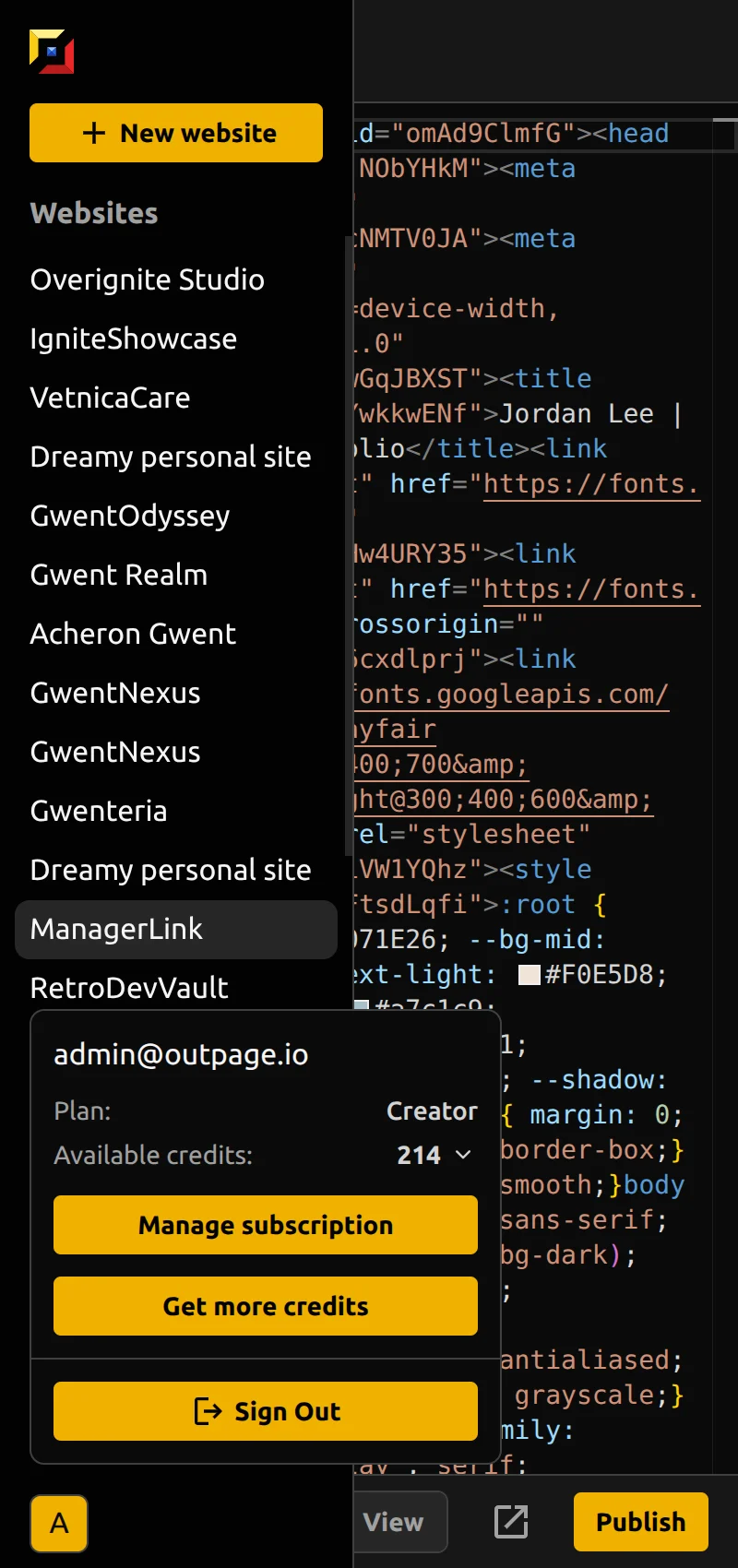The image size is (738, 1568).
Task: Click the New website button
Action: [x=176, y=133]
